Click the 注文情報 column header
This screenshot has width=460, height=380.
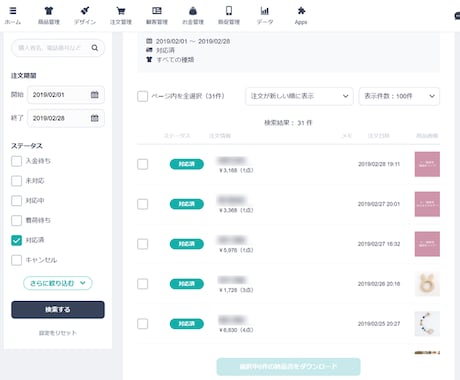(x=220, y=136)
